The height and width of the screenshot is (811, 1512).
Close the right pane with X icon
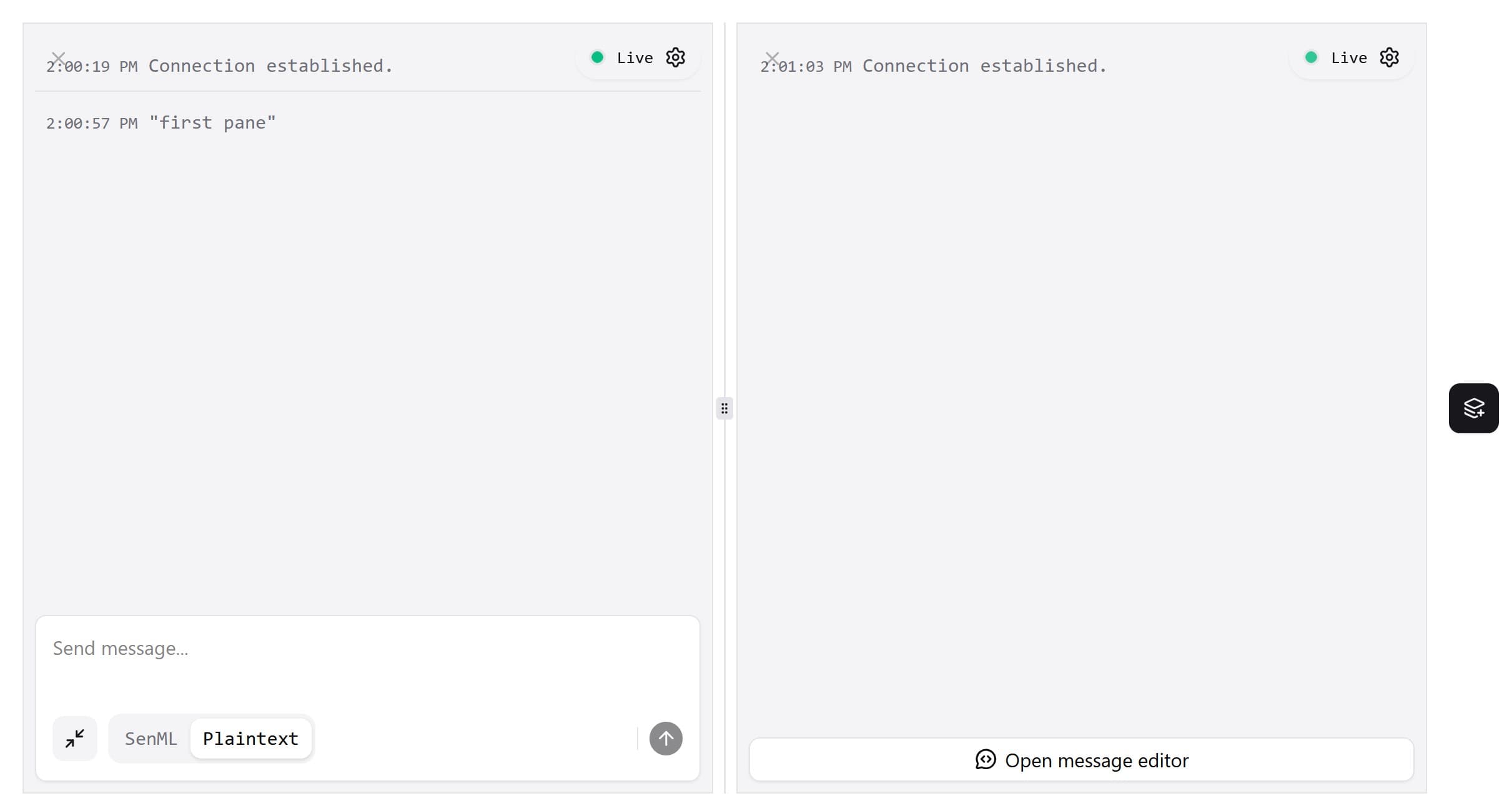(x=772, y=59)
